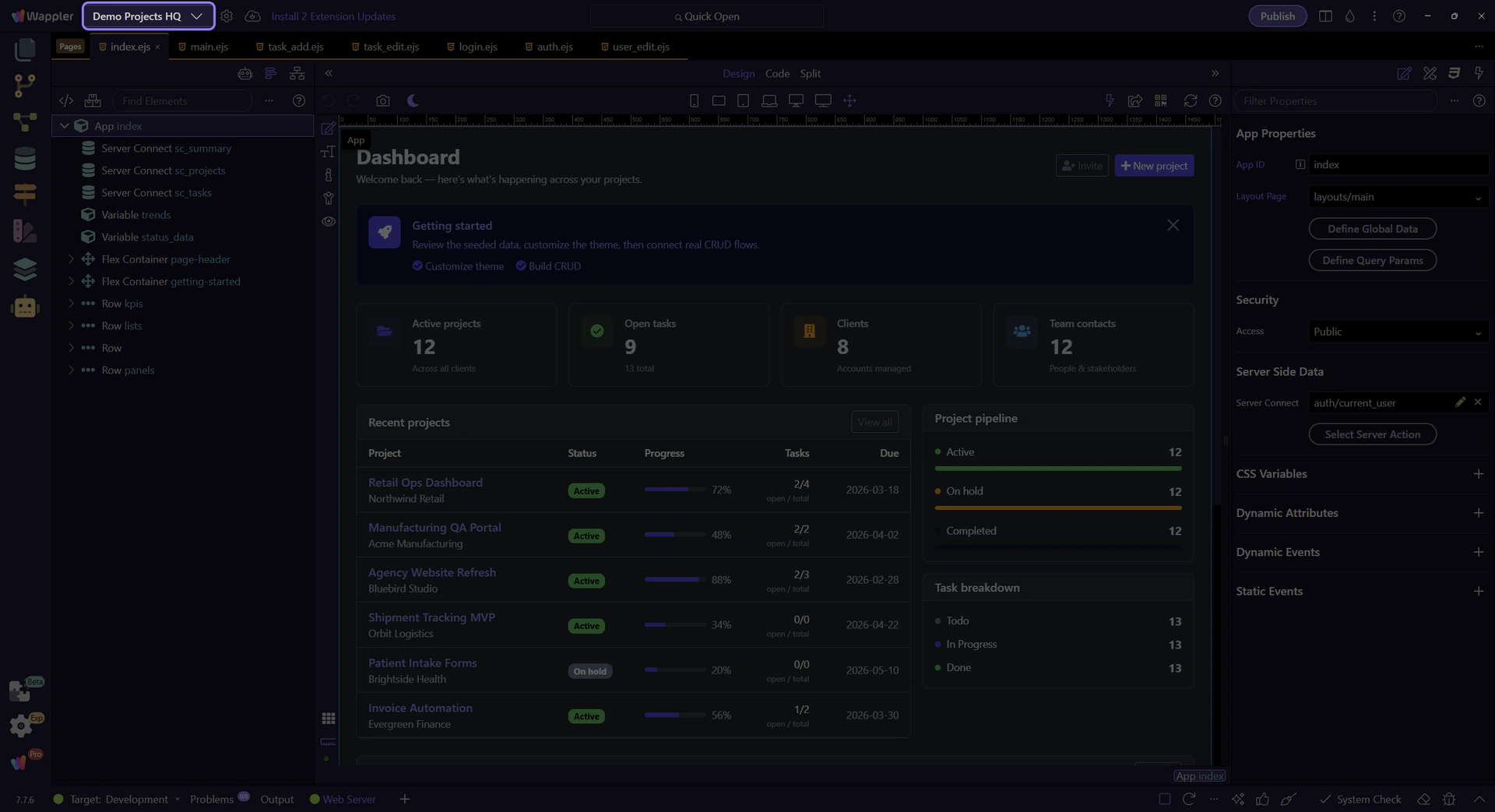The width and height of the screenshot is (1495, 812).
Task: Click the Define Global Data button
Action: pos(1371,229)
